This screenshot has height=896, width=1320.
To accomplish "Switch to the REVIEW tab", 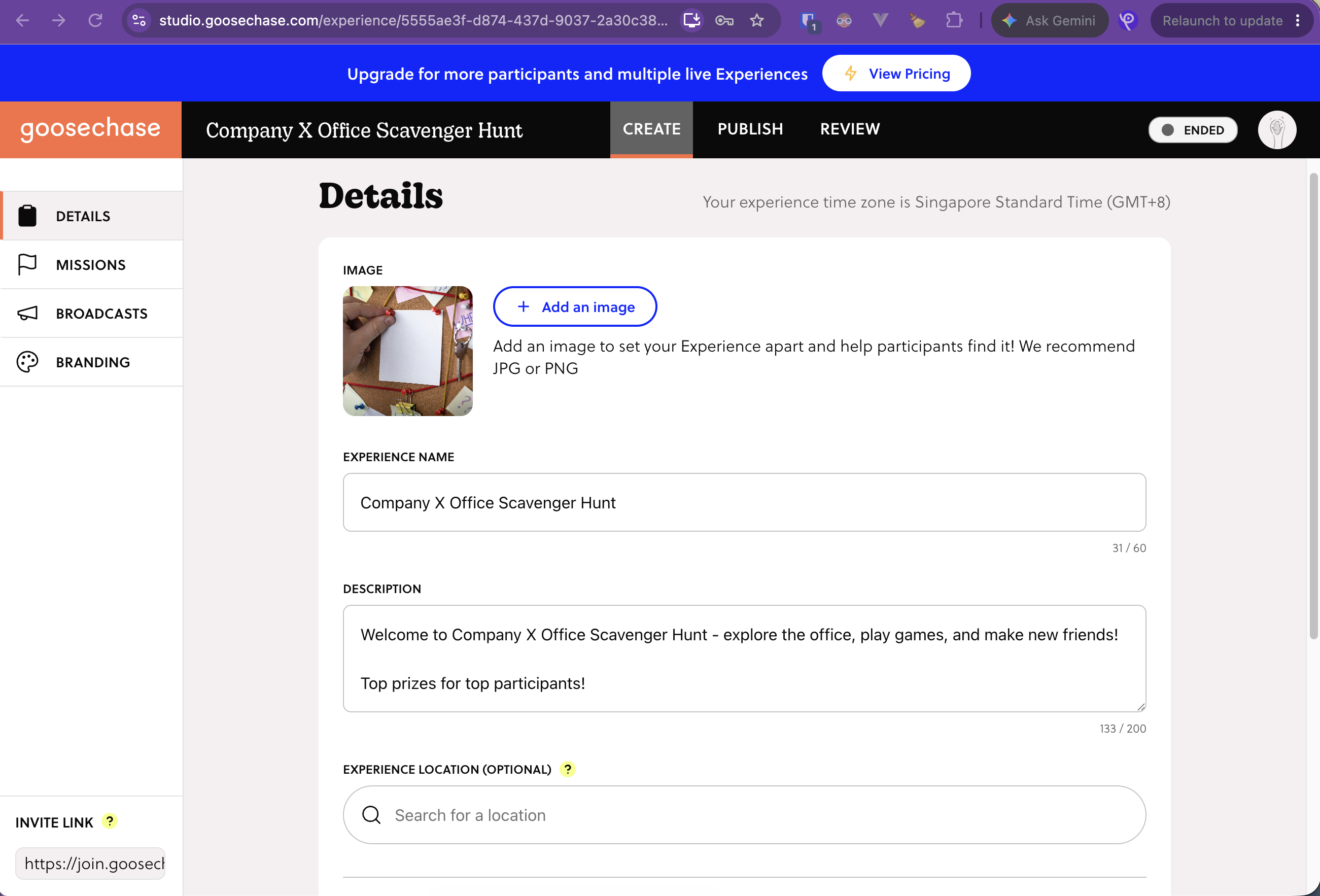I will coord(850,129).
